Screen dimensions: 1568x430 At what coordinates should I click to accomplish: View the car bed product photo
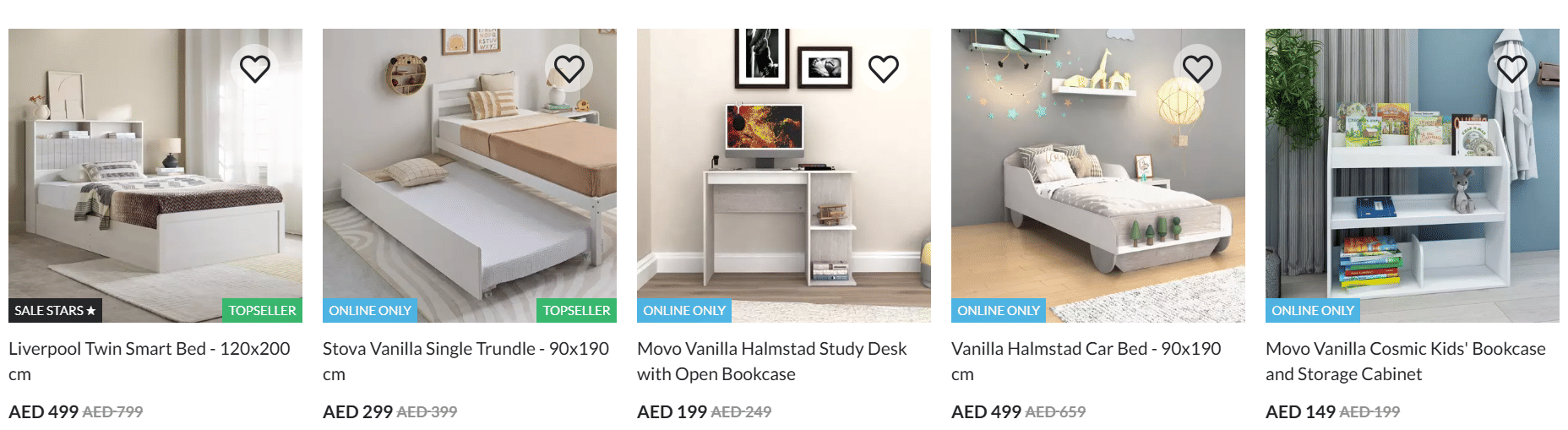[1098, 176]
